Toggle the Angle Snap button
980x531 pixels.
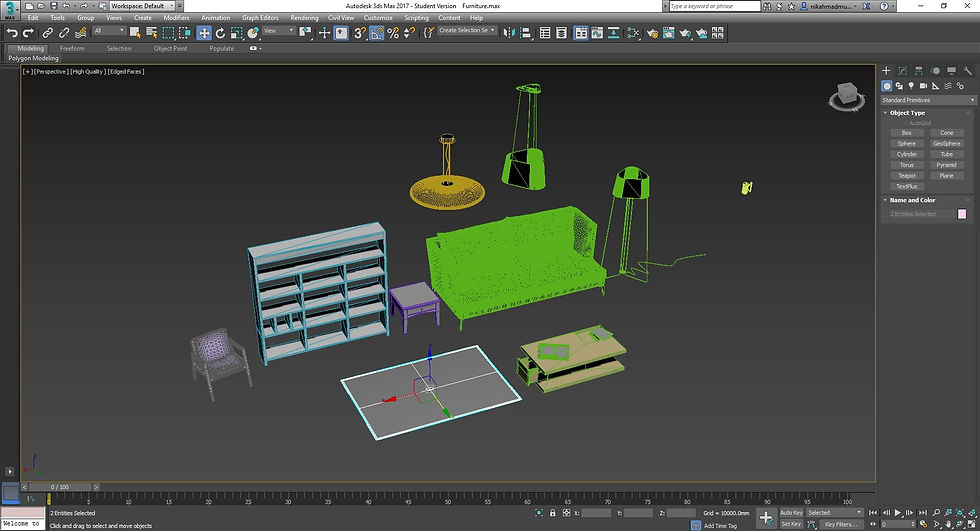[x=376, y=32]
